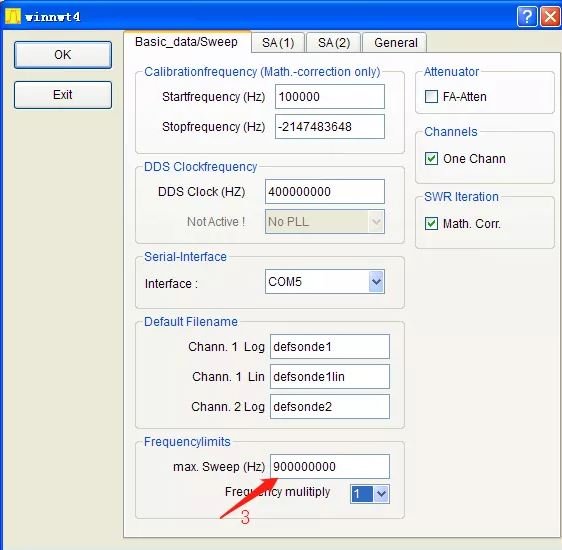562x550 pixels.
Task: Edit the Chann. 1 Lin filename field
Action: click(330, 377)
